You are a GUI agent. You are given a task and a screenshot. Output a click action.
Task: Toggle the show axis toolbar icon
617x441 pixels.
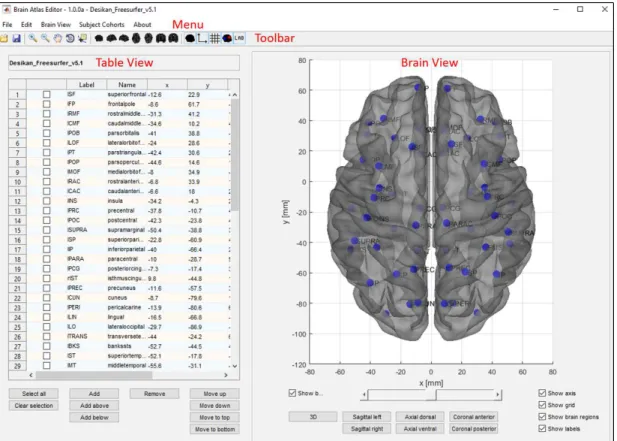(202, 39)
